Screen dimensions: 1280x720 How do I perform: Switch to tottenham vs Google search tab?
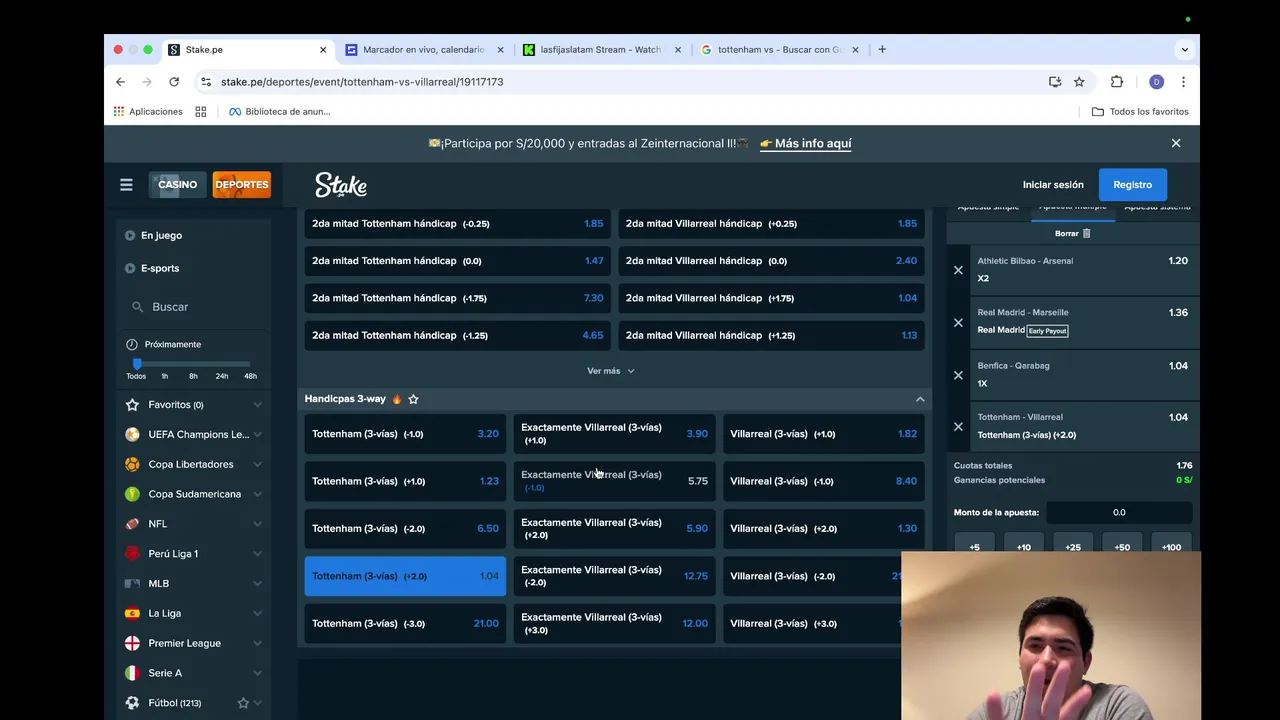[779, 49]
